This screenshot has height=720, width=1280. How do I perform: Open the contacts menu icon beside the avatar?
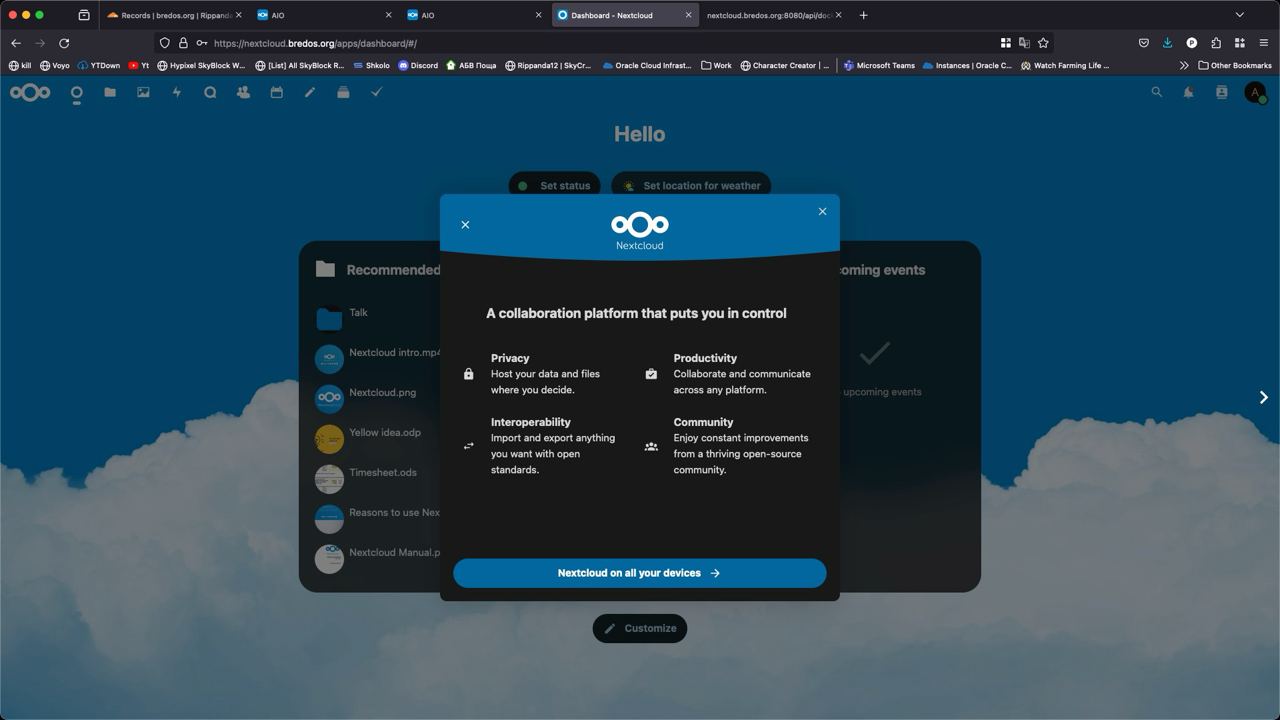click(1221, 92)
